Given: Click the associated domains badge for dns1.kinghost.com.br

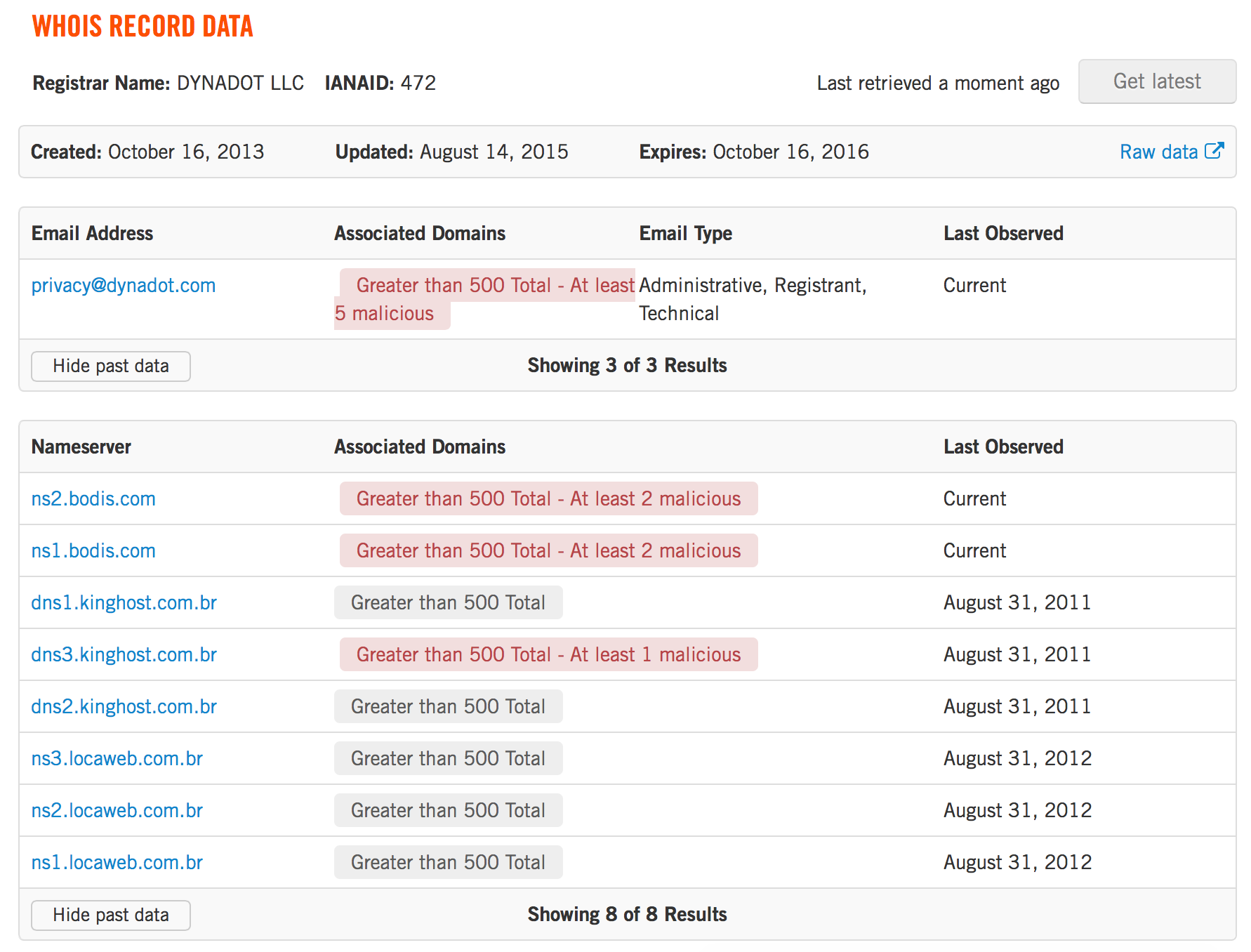Looking at the screenshot, I should (448, 603).
